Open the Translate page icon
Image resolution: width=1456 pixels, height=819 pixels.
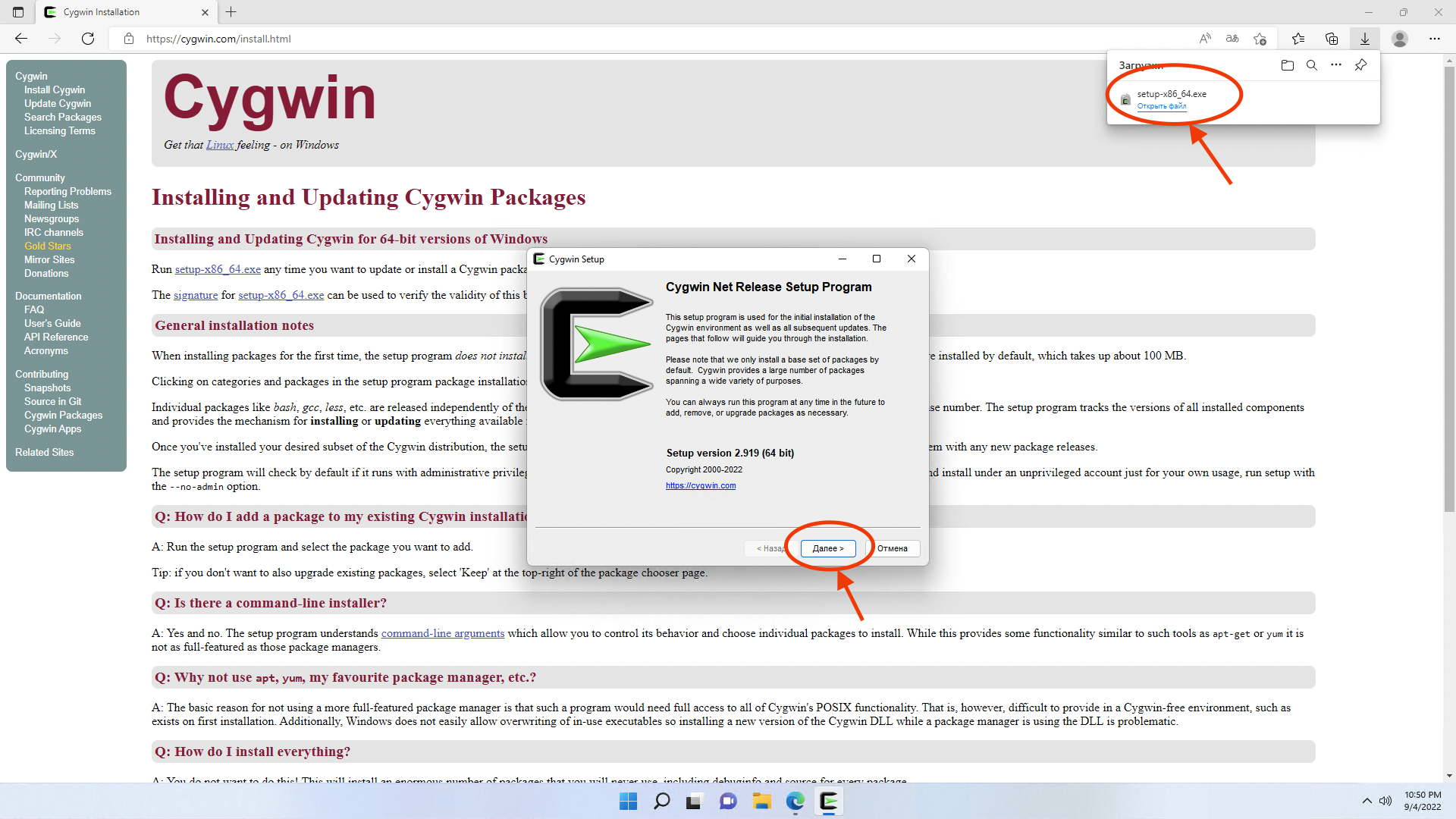click(x=1232, y=39)
